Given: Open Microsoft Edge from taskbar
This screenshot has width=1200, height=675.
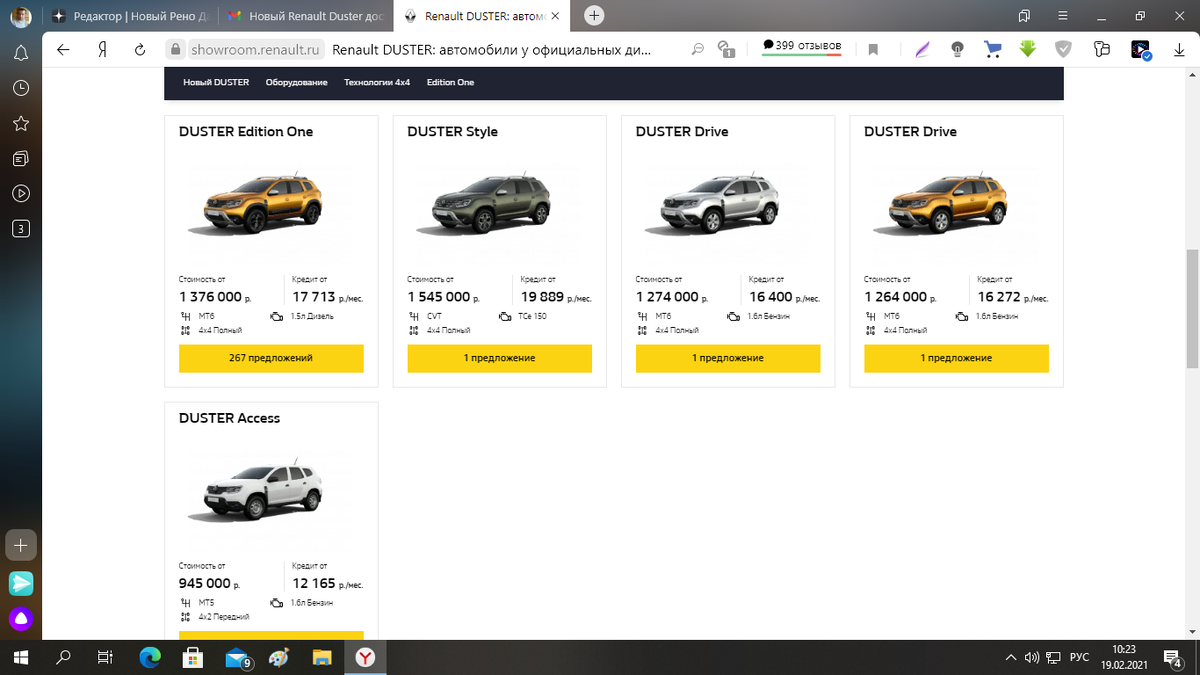Looking at the screenshot, I should (150, 657).
